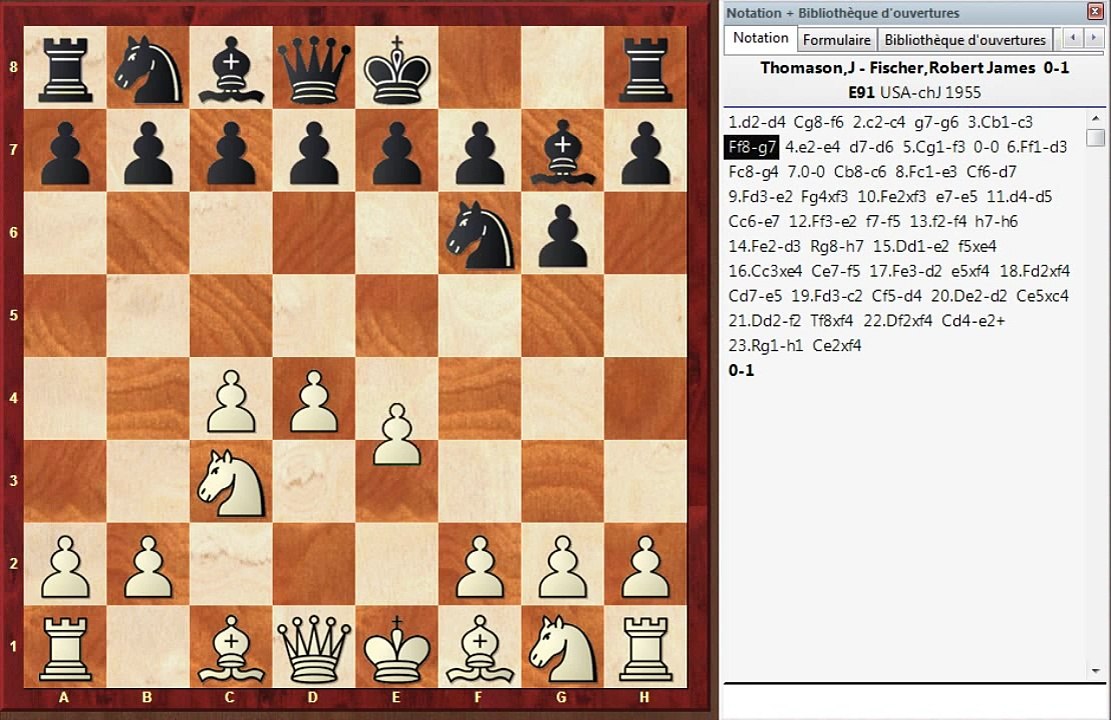Select the black knight on f6
The height and width of the screenshot is (720, 1111).
click(x=480, y=233)
